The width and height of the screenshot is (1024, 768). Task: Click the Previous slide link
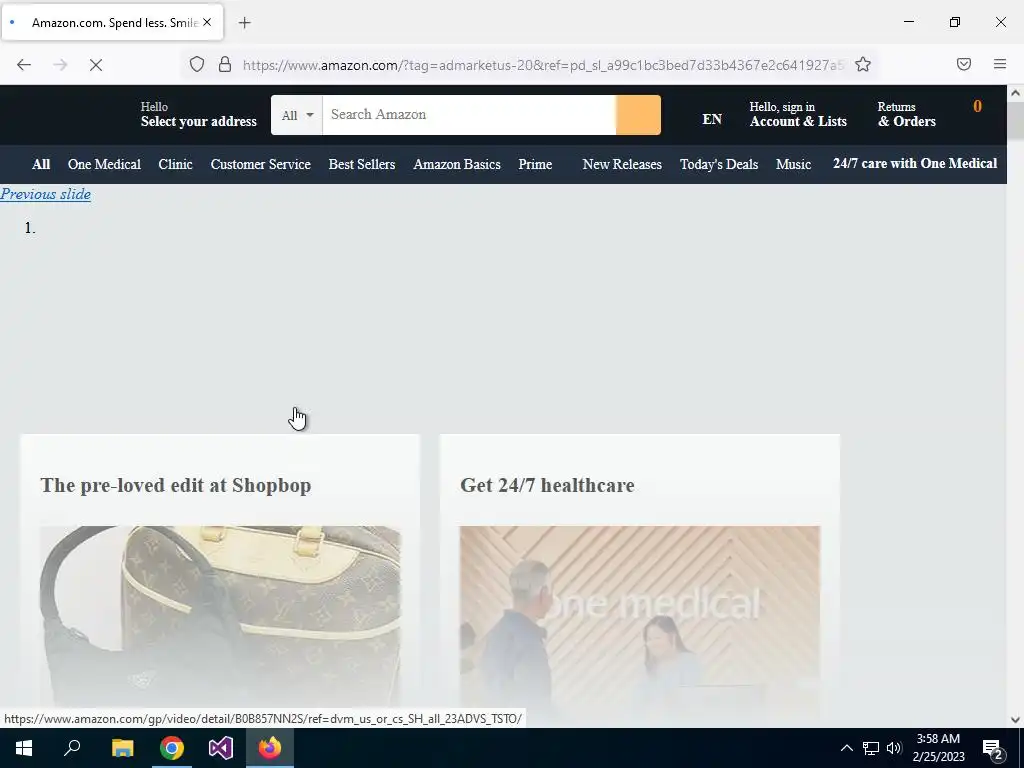[x=45, y=194]
